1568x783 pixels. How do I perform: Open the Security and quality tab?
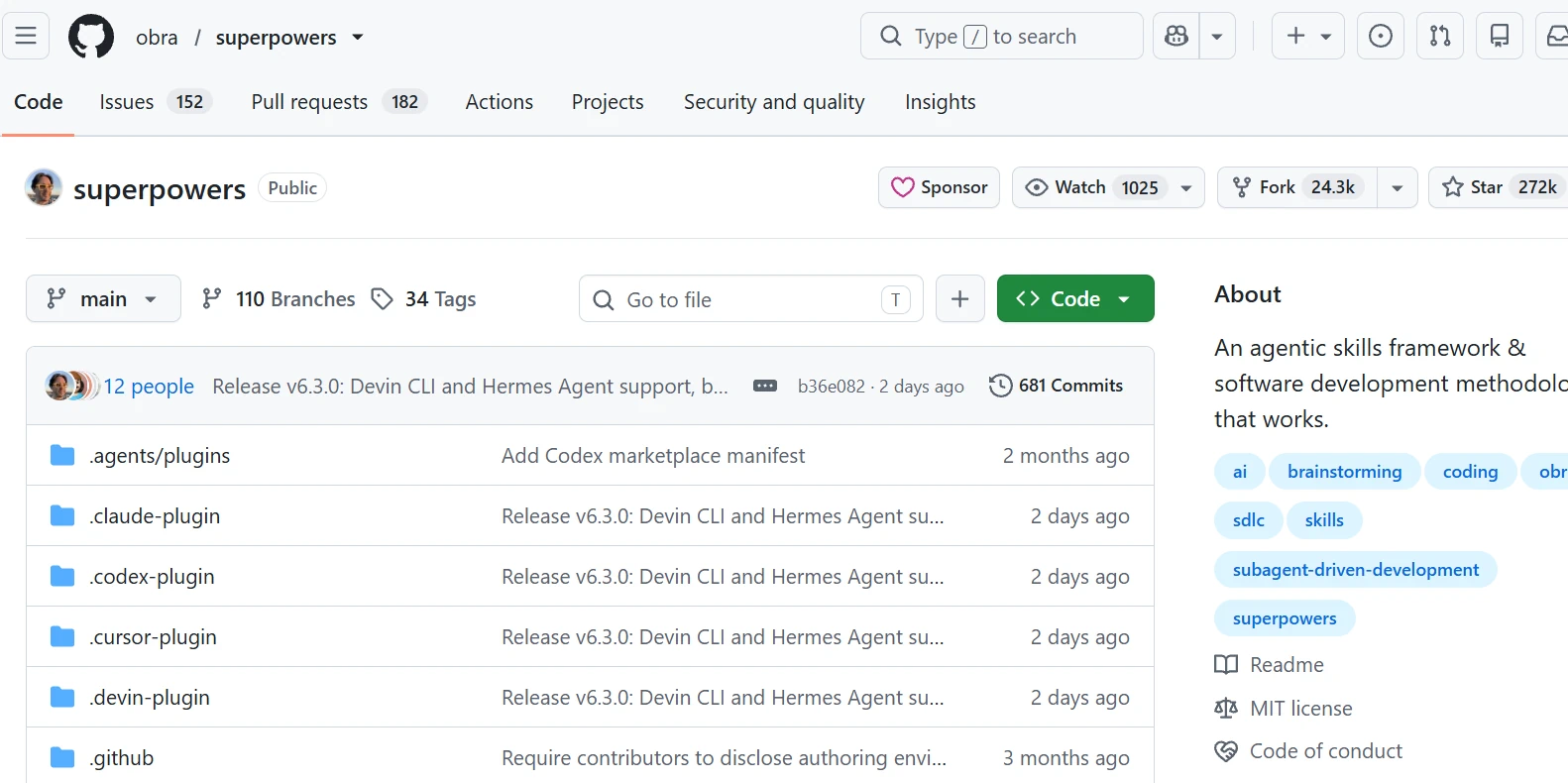774,102
